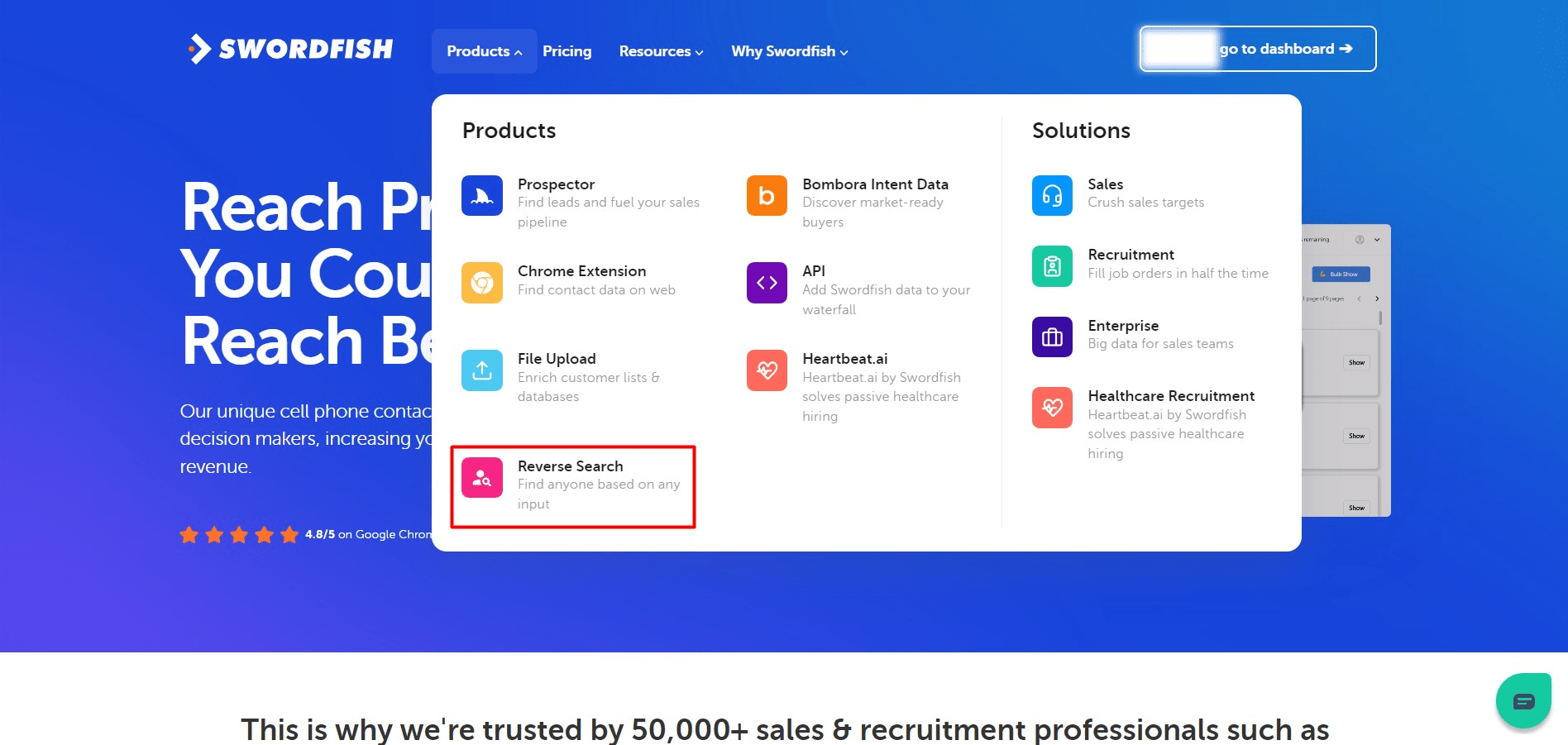Select the Healthcare Recruitment heart icon
The height and width of the screenshot is (745, 1568).
coord(1052,408)
